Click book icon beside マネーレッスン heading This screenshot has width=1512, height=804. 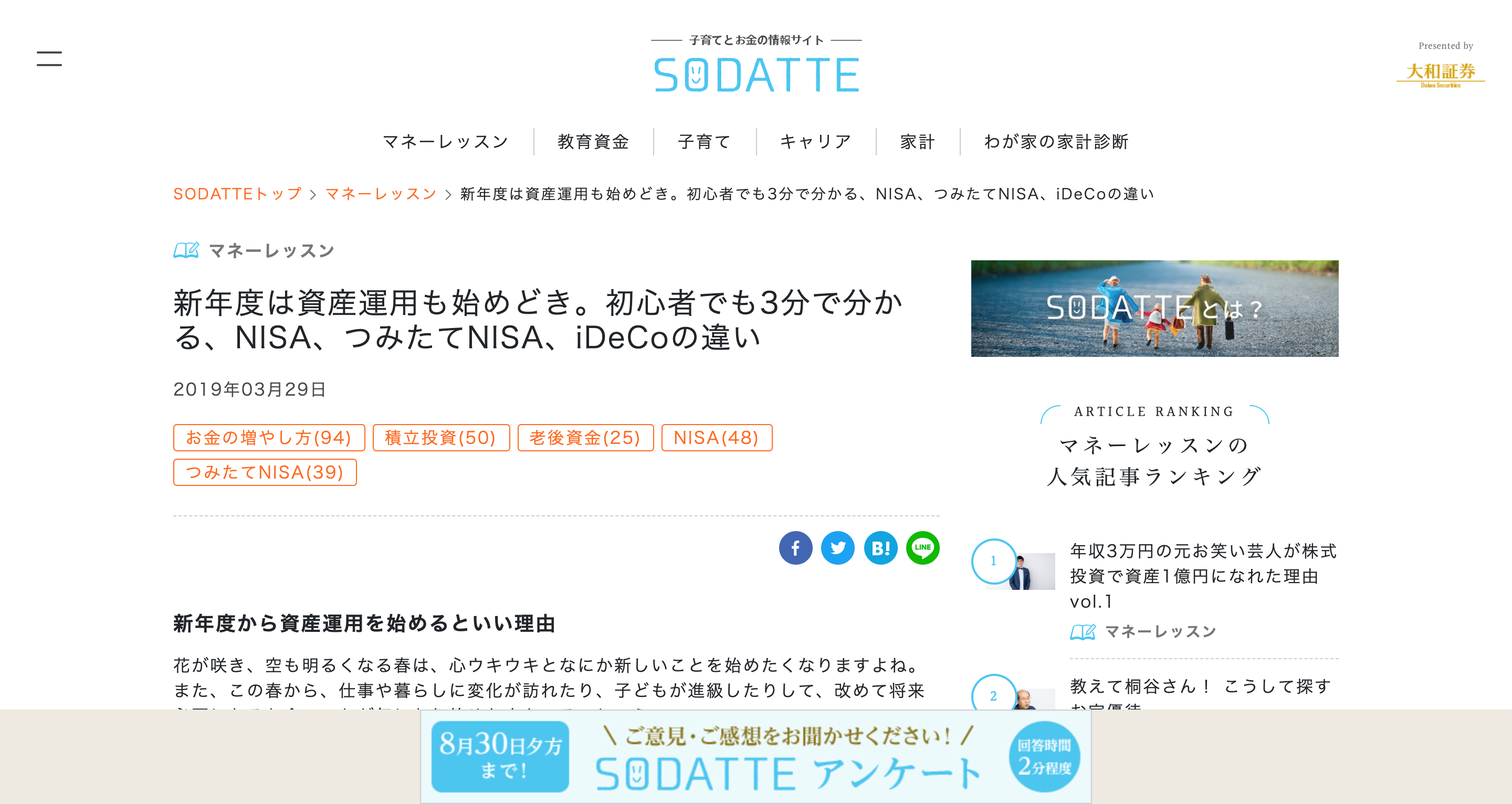(x=186, y=250)
